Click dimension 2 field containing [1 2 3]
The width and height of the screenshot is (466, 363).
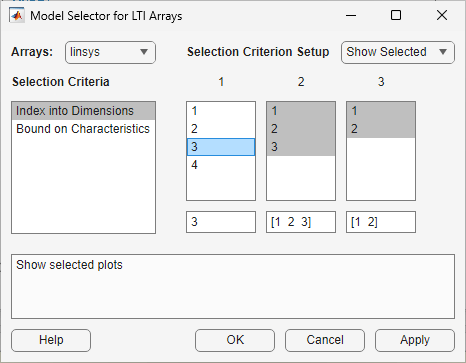click(301, 222)
